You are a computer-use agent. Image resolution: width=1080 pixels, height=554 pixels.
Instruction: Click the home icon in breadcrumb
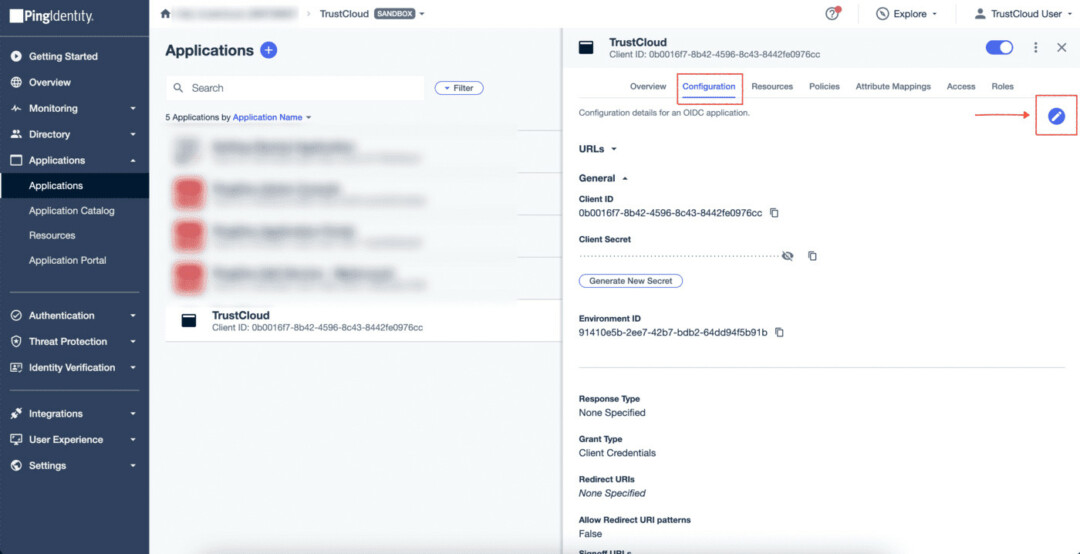click(165, 14)
